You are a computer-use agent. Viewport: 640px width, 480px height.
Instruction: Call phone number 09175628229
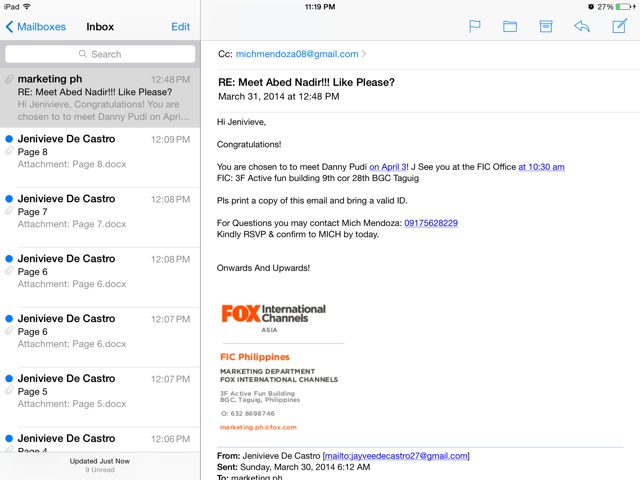(431, 223)
